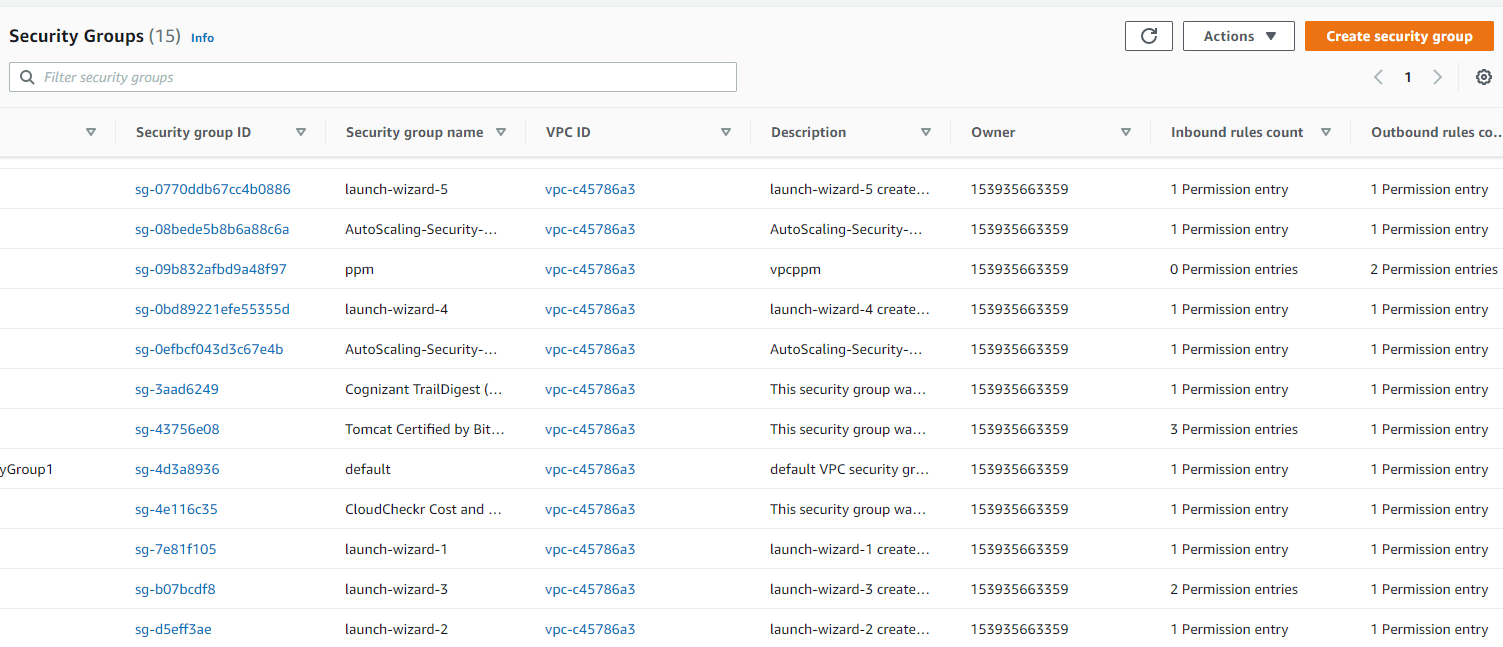Select the Create security group button
1503x647 pixels.
1399,35
